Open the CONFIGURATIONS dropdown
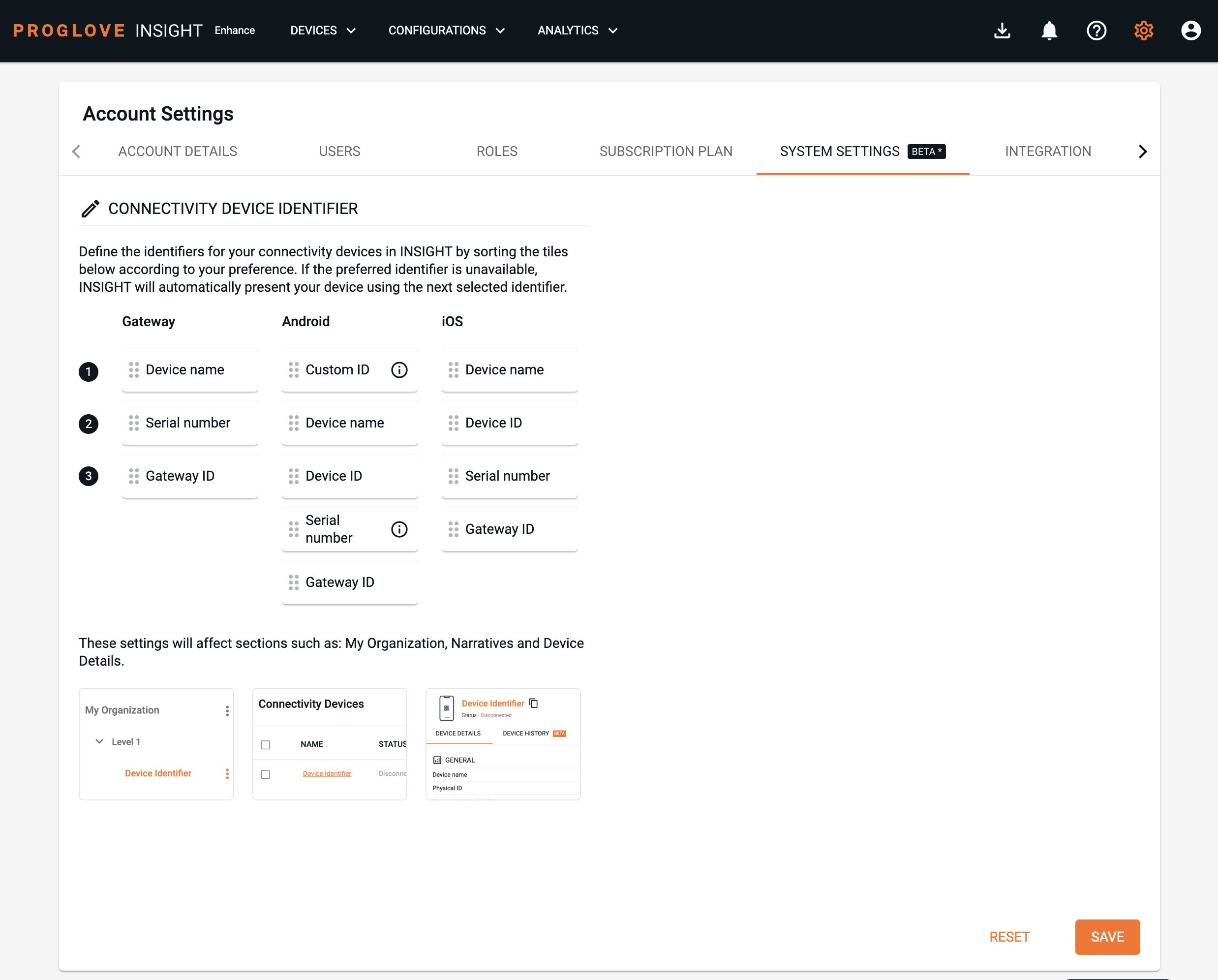1218x980 pixels. (446, 31)
